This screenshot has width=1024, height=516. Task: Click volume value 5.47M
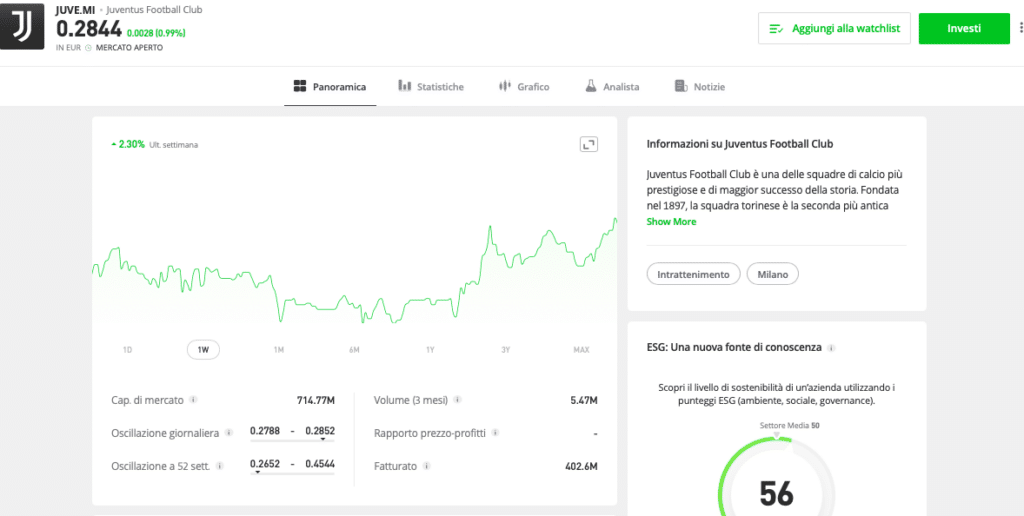[584, 400]
